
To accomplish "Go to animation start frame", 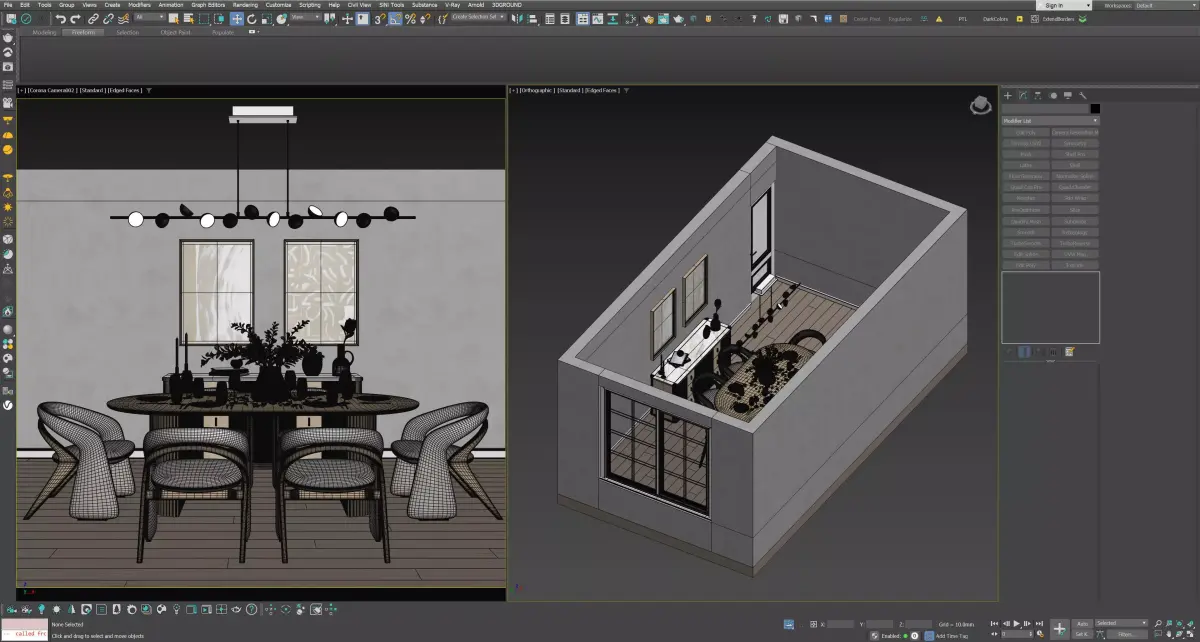I will (x=994, y=623).
